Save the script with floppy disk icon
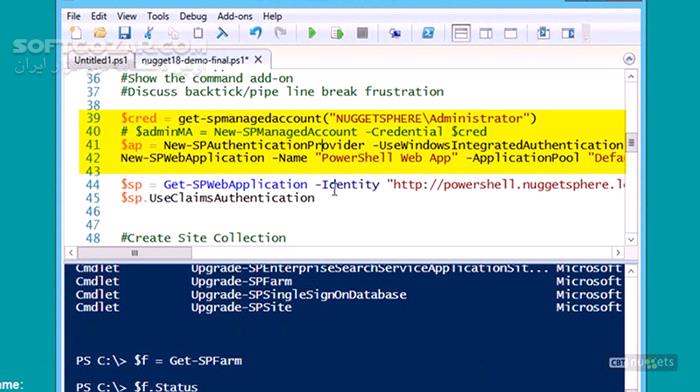 [125, 33]
